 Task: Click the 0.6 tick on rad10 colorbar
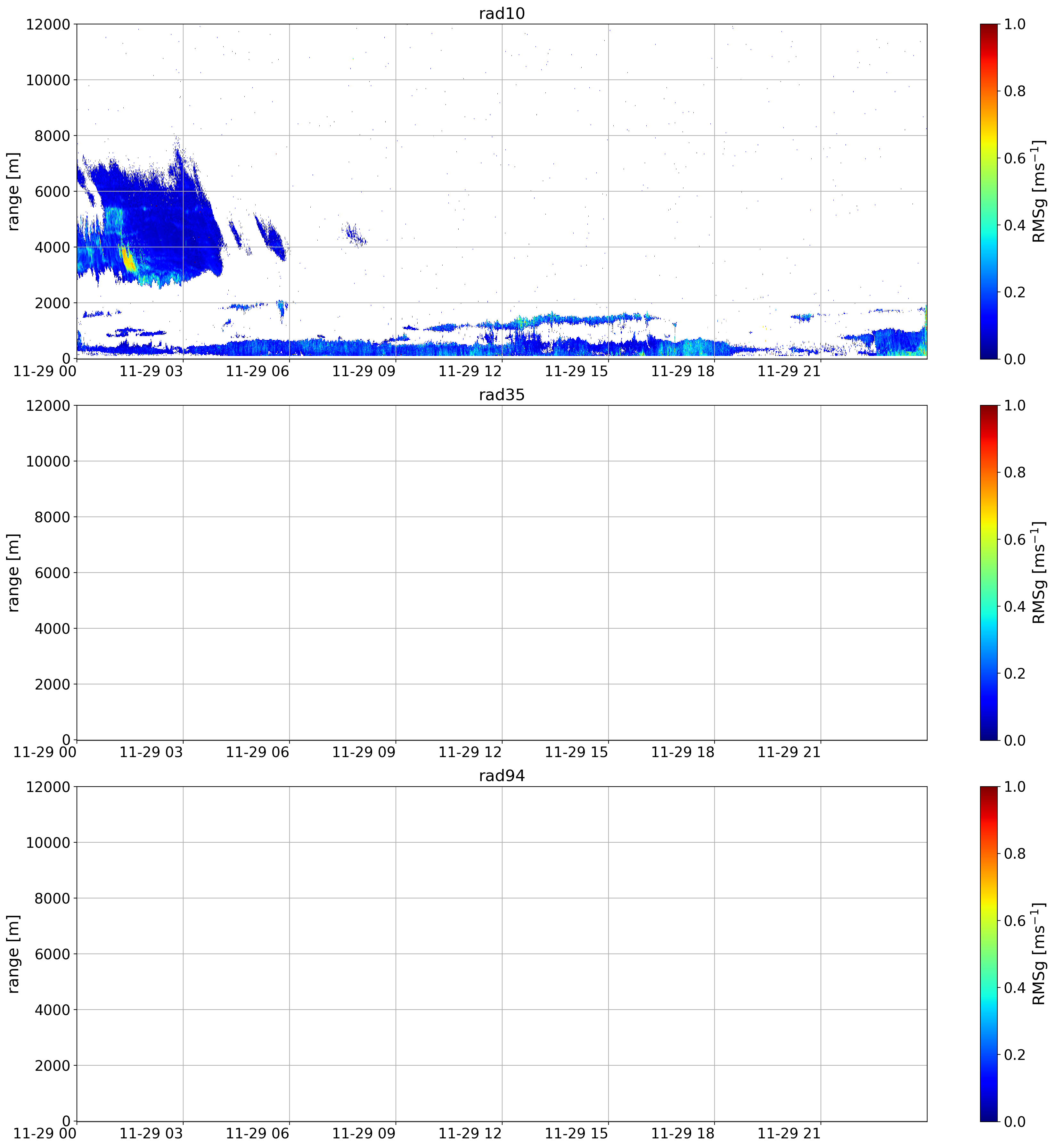(x=1014, y=158)
